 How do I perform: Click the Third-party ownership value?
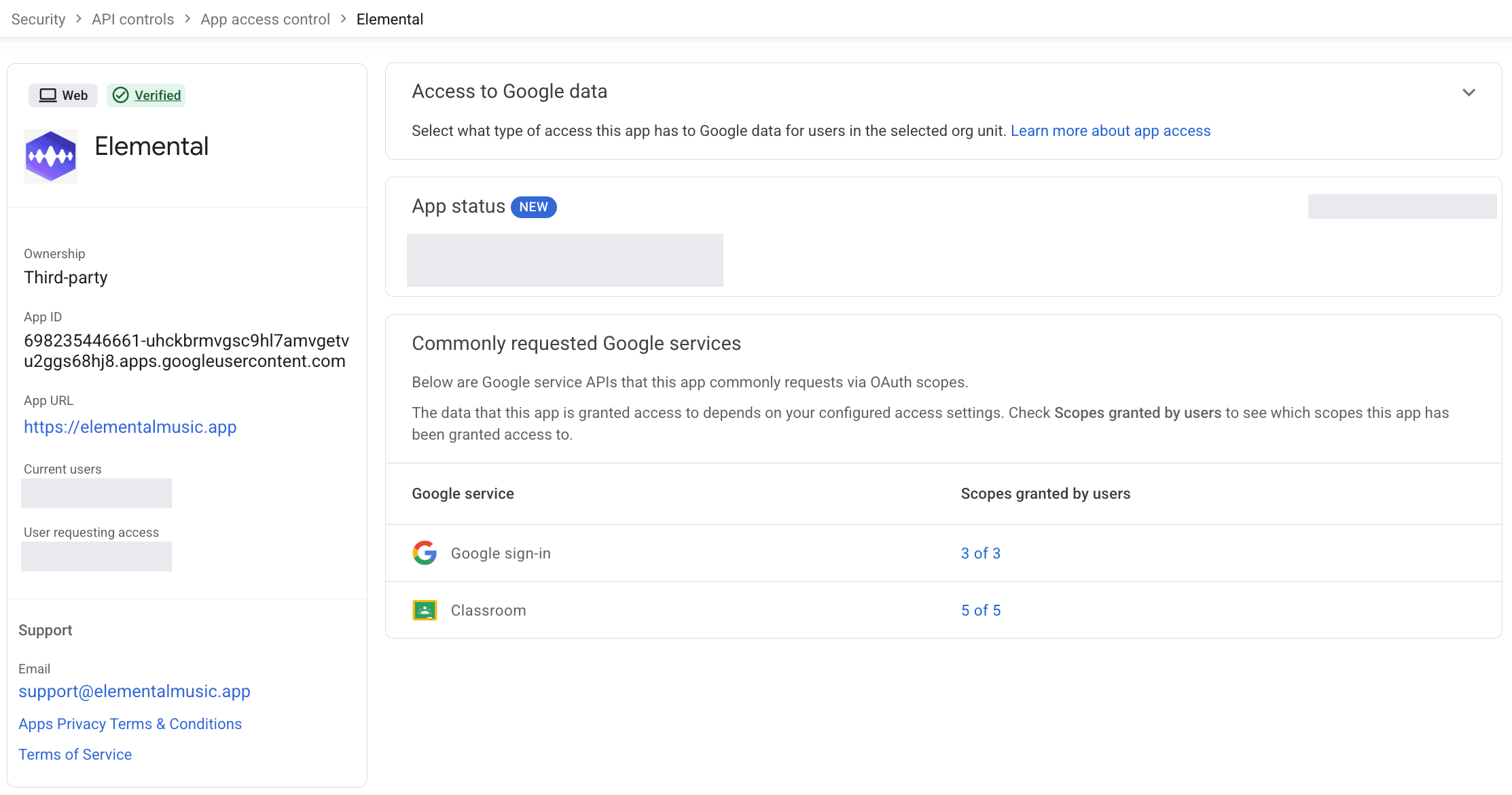(66, 277)
